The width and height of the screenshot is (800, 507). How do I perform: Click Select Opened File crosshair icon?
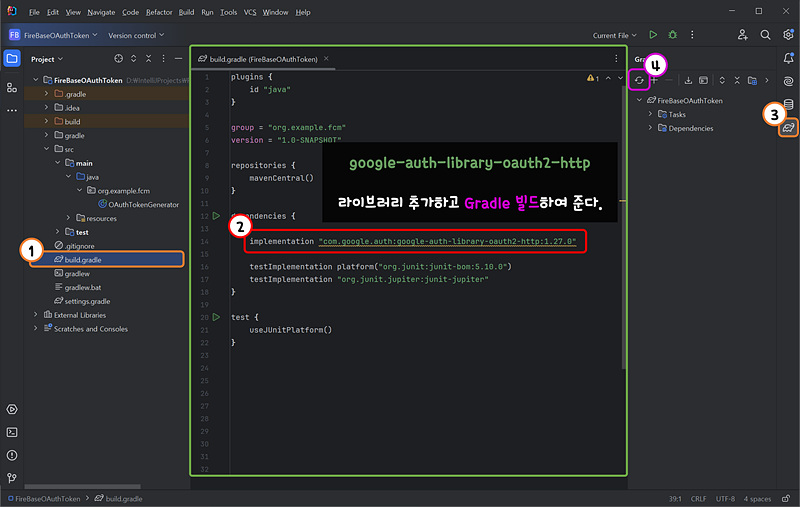pyautogui.click(x=118, y=59)
